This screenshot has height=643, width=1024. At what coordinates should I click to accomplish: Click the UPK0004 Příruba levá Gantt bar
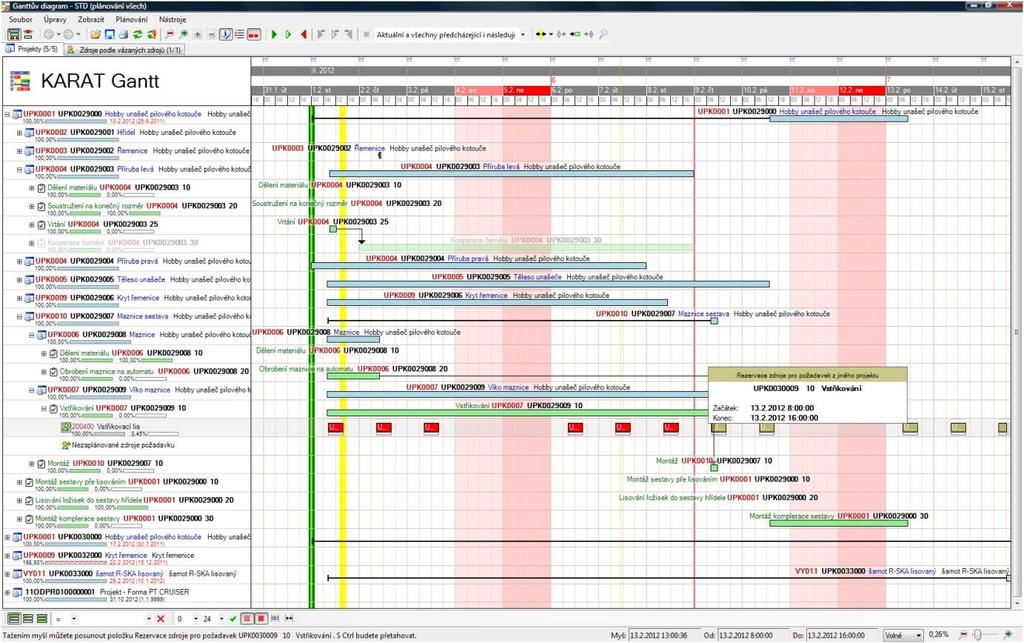click(x=511, y=174)
